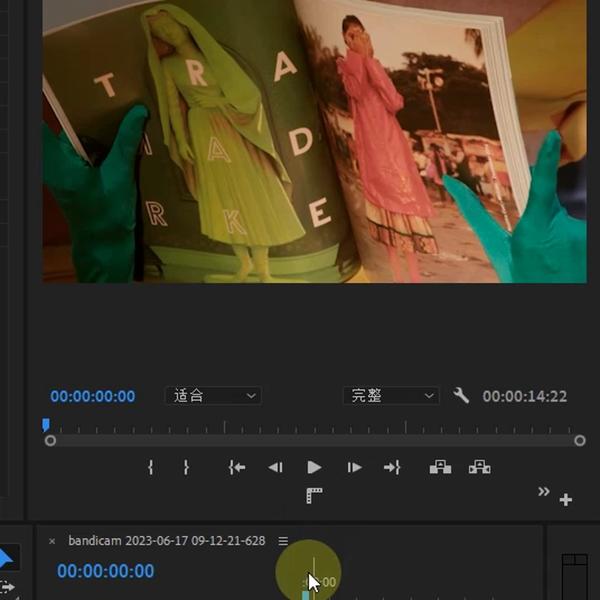Click the Mark Out button
600x600 pixels.
(x=186, y=467)
